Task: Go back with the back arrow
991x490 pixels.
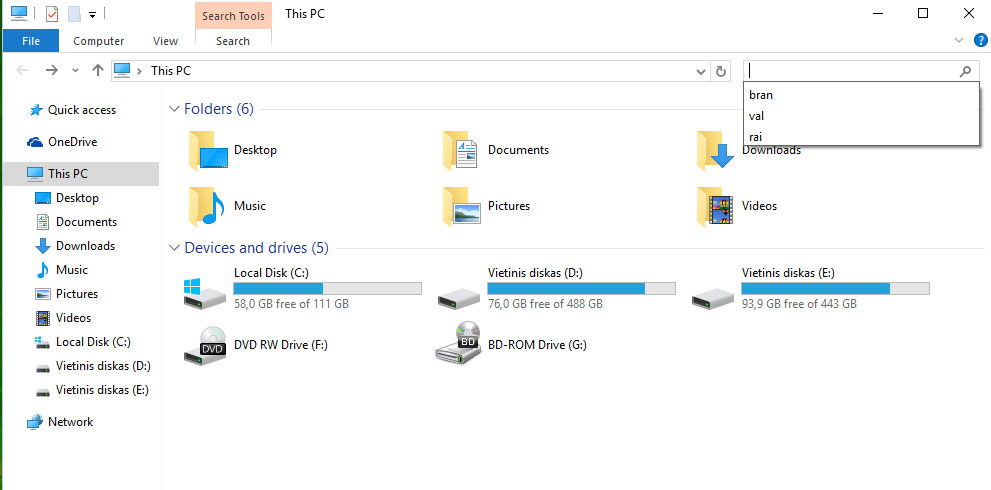Action: tap(21, 71)
